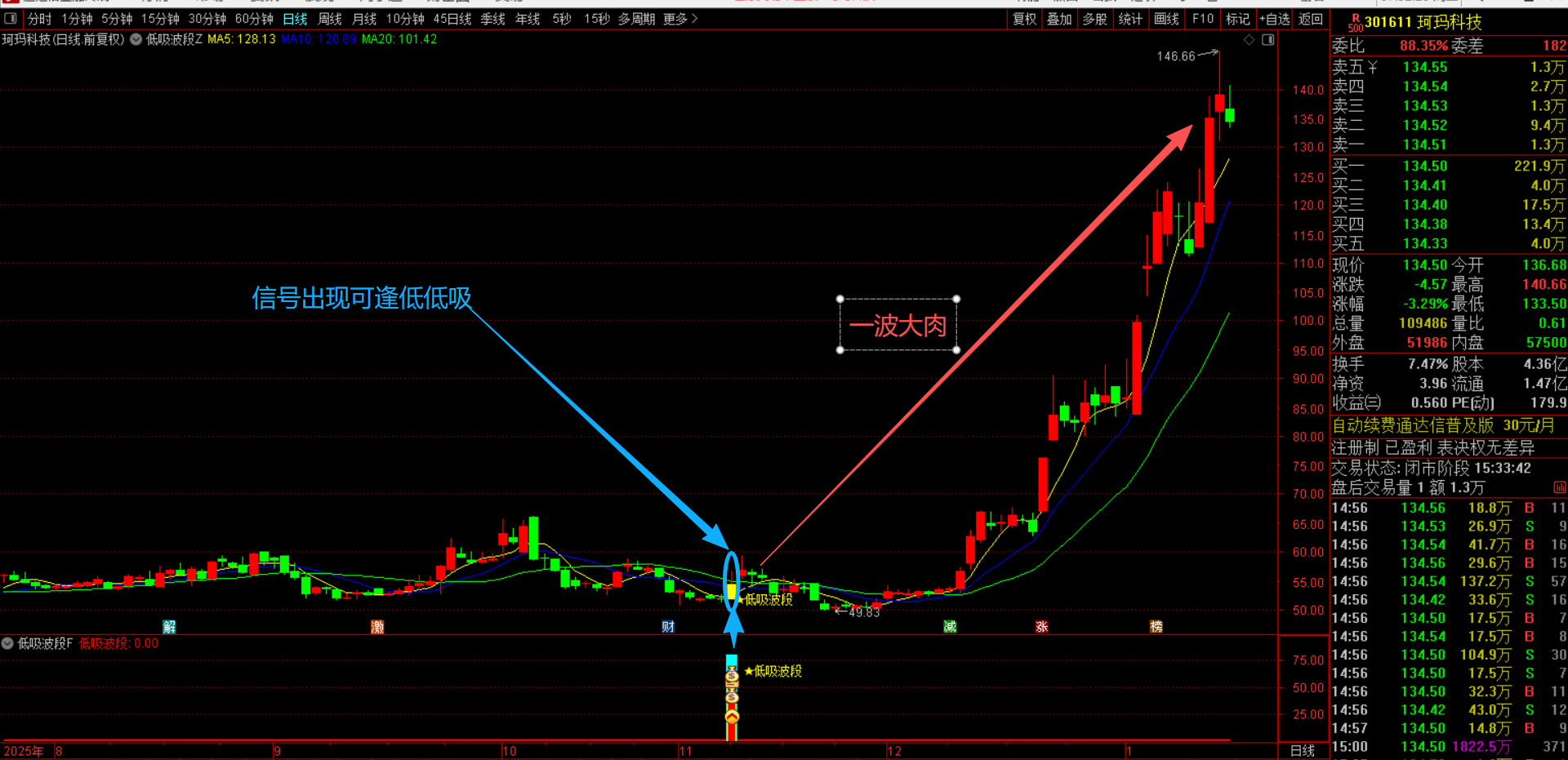
Task: Click the 最高 140.66 value
Action: [x=1543, y=284]
